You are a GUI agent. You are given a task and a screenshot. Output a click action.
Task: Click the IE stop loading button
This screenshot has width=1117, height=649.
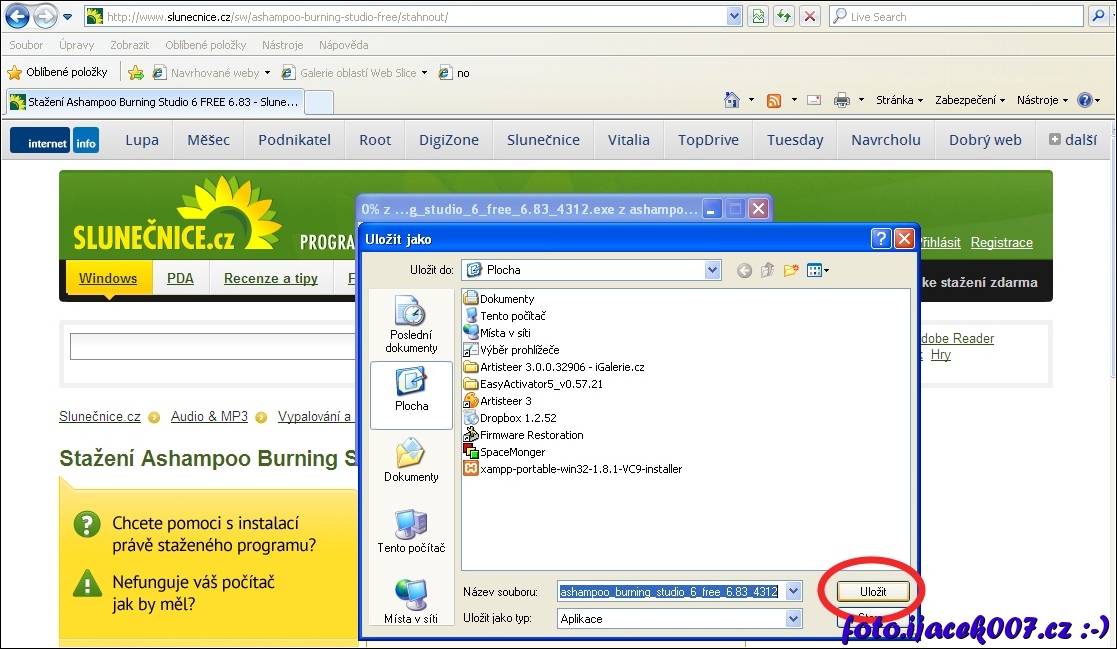[810, 17]
